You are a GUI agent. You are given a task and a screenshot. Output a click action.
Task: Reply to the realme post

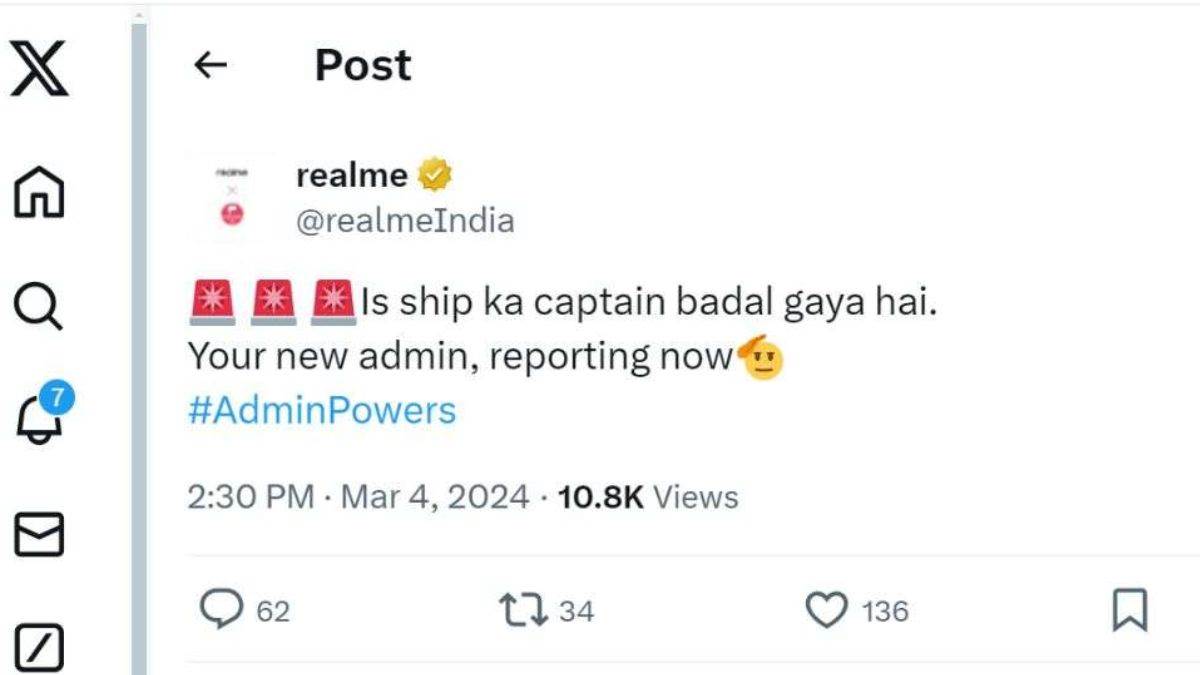(x=222, y=608)
